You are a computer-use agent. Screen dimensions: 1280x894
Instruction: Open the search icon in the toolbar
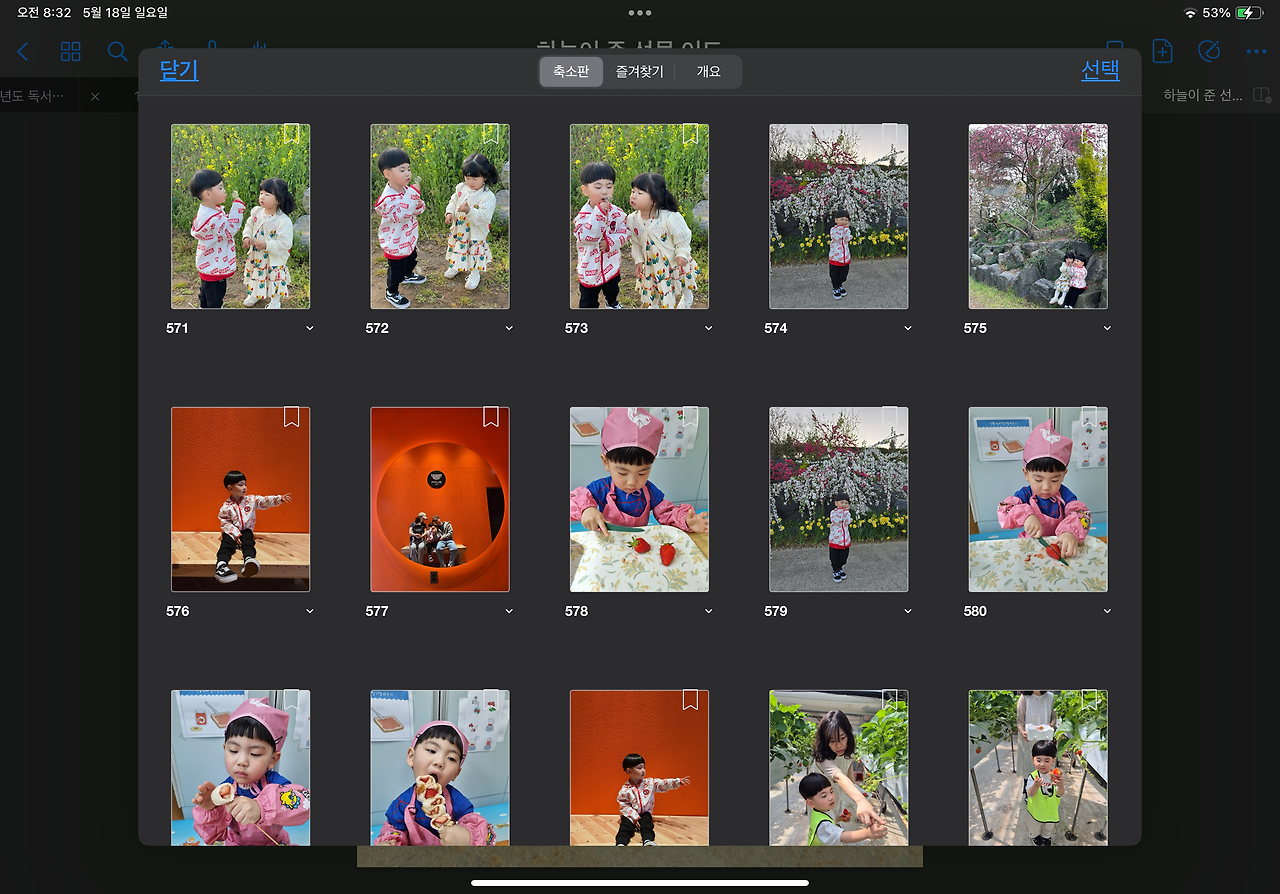tap(117, 52)
